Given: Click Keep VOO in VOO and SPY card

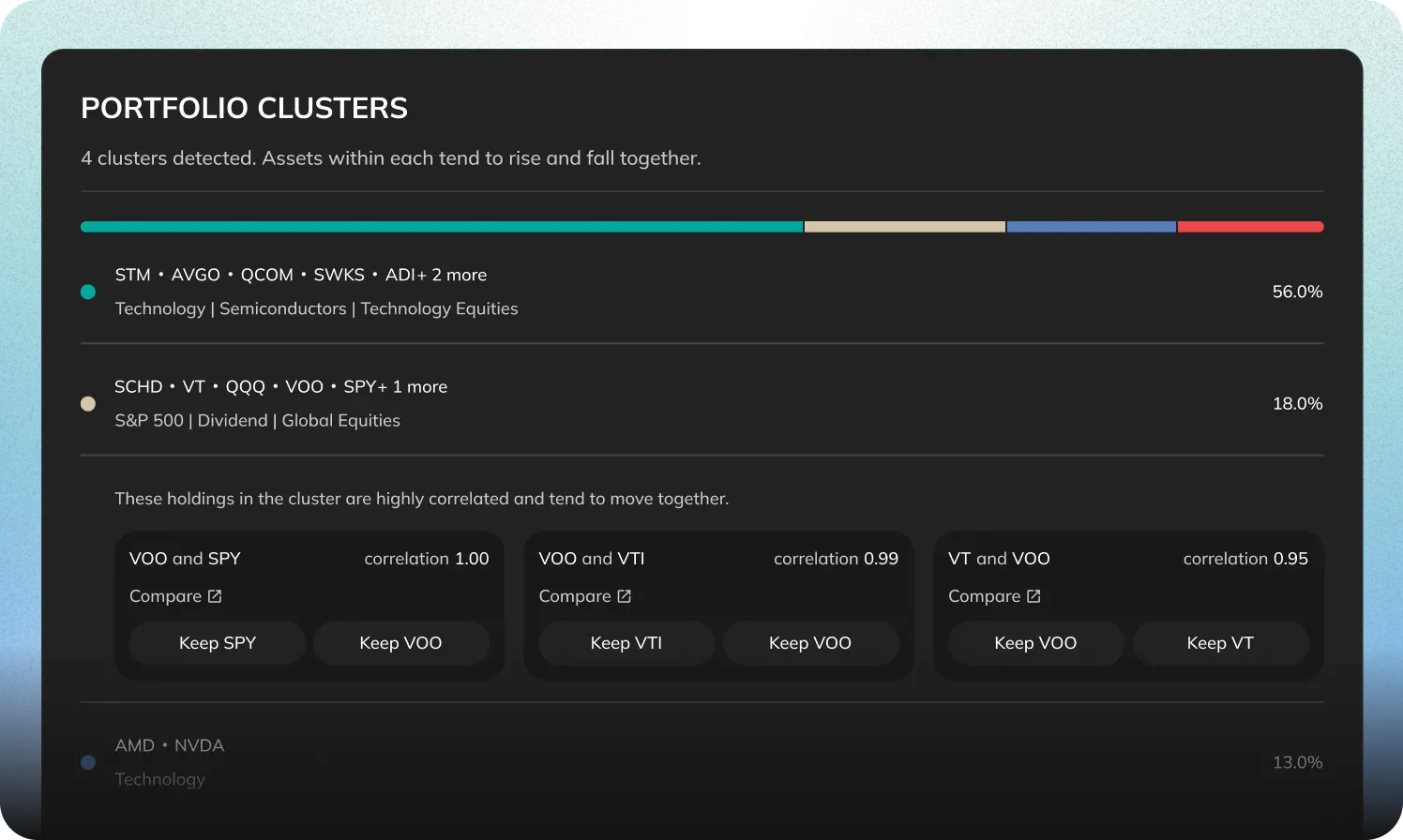Looking at the screenshot, I should [400, 643].
